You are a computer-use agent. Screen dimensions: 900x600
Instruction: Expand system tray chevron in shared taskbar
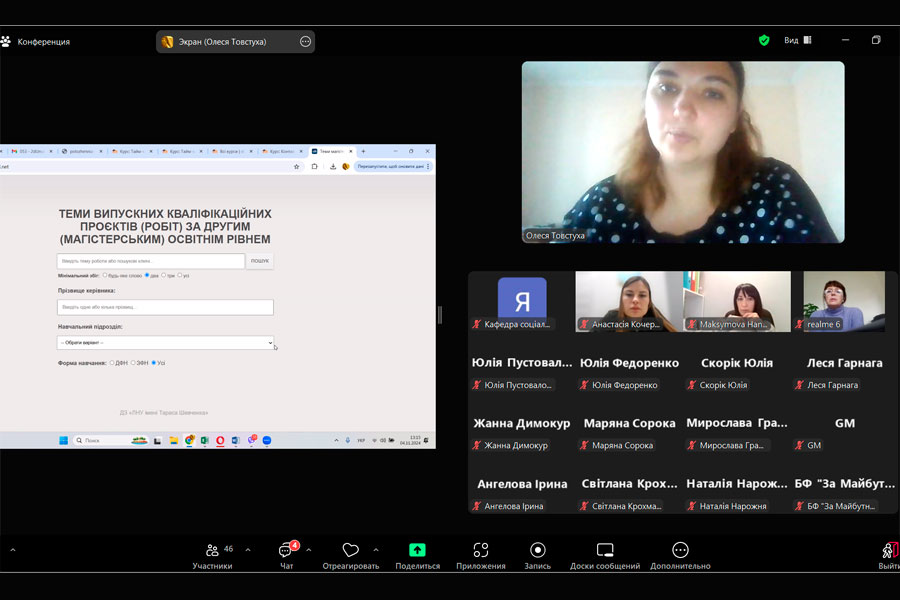[x=336, y=440]
